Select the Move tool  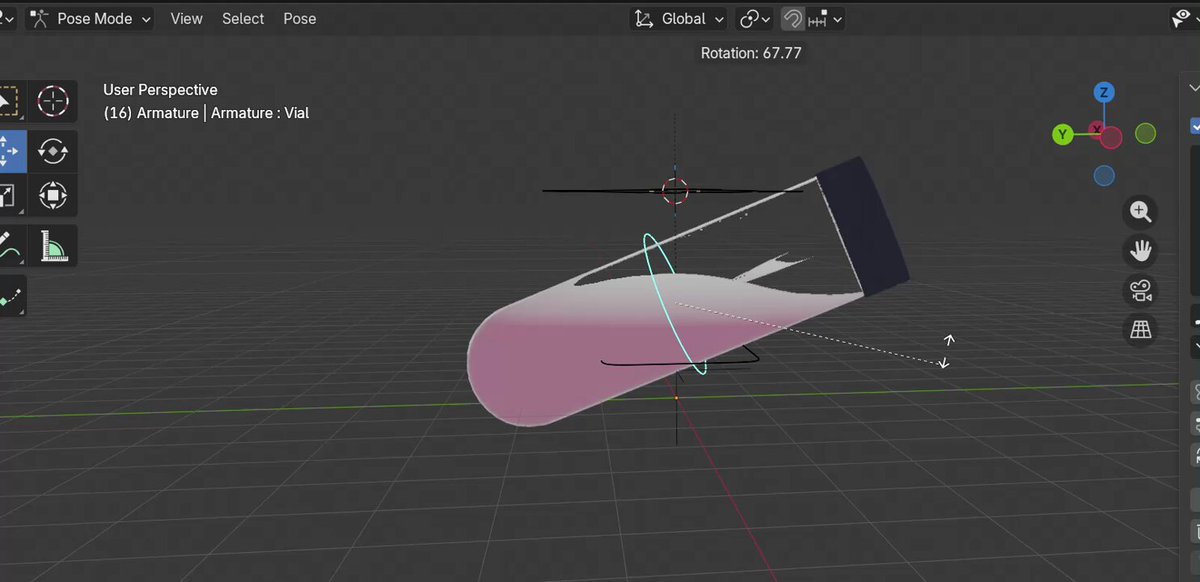10,152
